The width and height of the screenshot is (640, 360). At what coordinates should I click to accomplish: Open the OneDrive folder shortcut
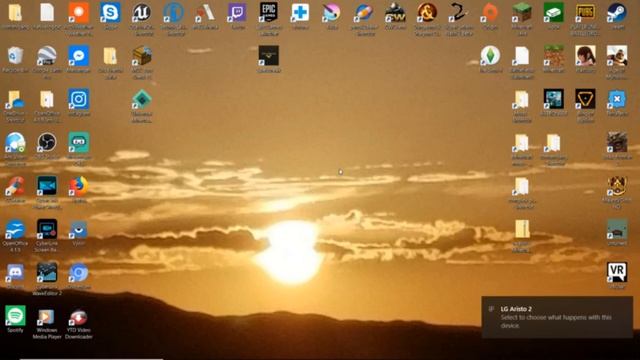click(15, 99)
